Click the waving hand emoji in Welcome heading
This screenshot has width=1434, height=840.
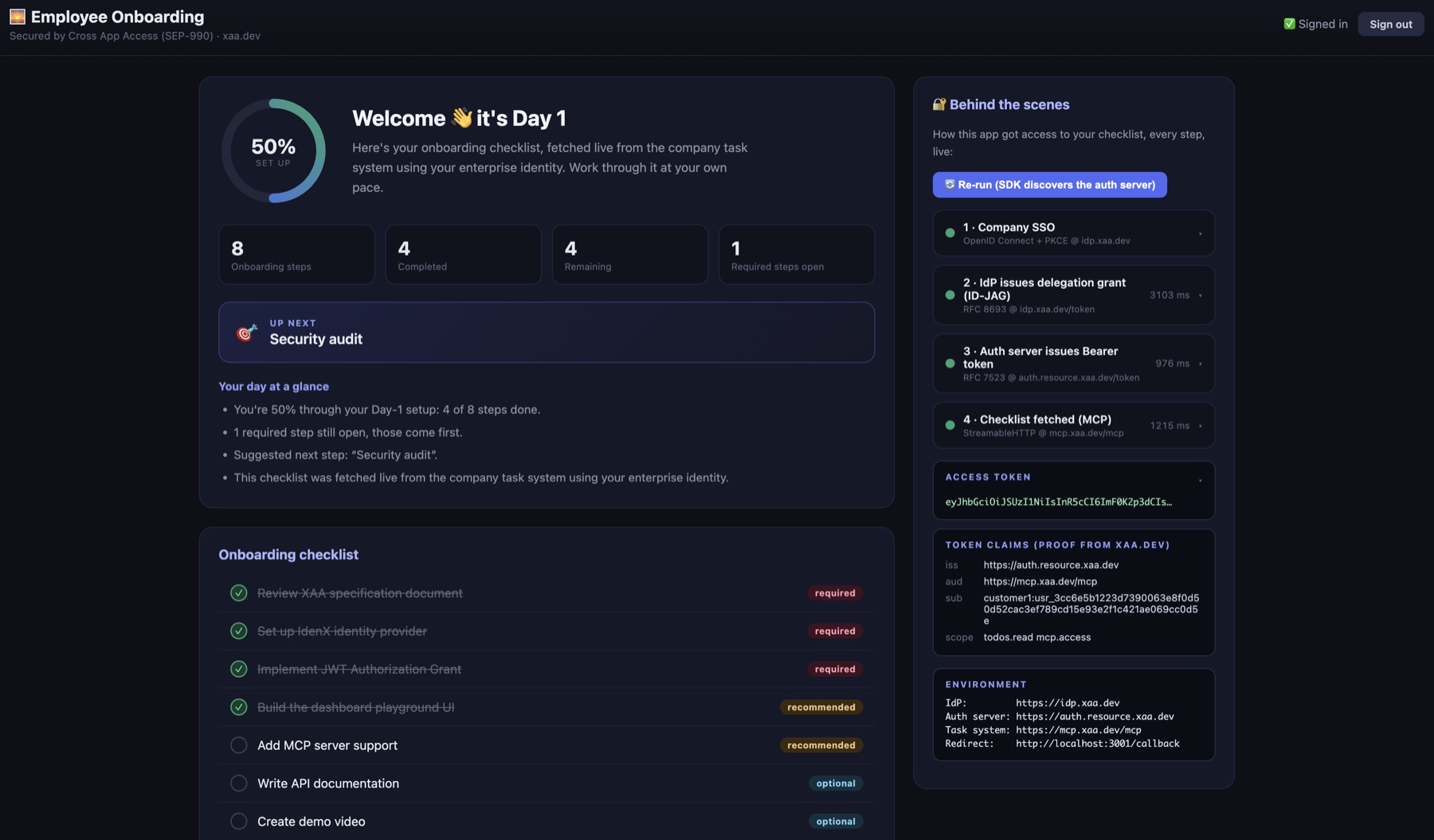(x=461, y=118)
